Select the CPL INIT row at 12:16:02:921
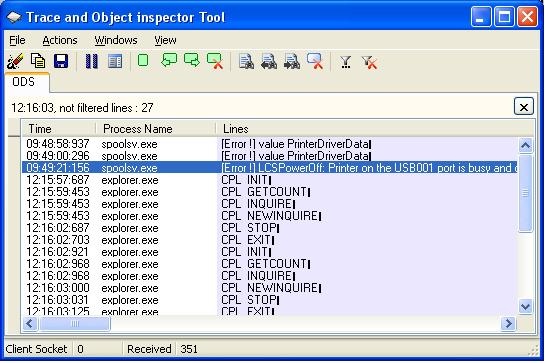546x363 pixels. [270, 252]
